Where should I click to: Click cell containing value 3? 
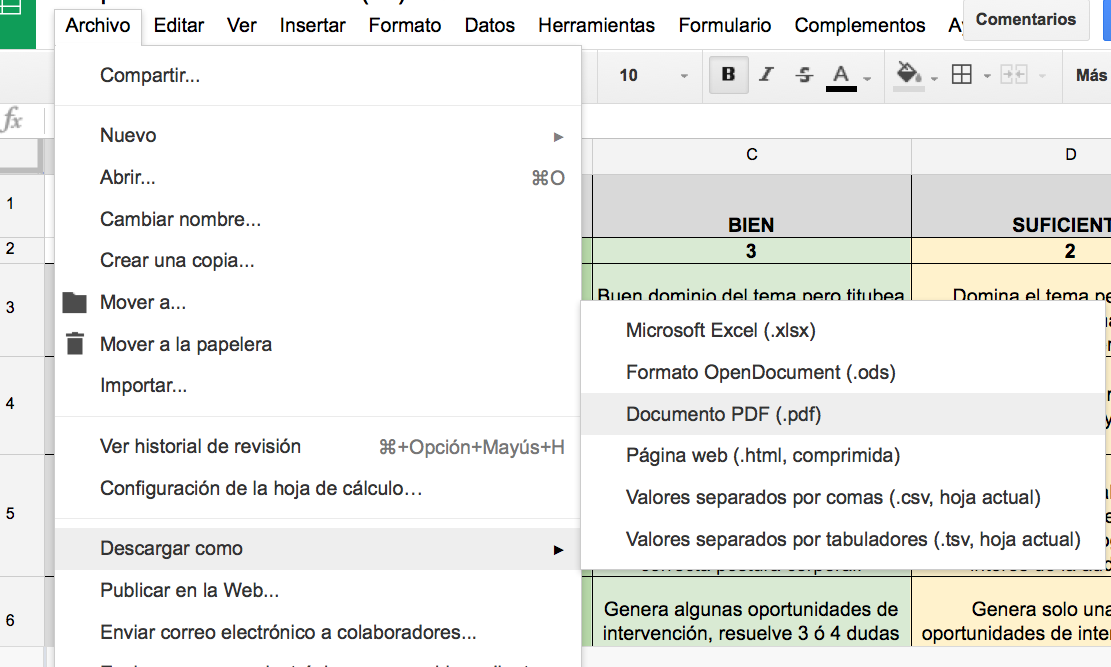(x=752, y=251)
